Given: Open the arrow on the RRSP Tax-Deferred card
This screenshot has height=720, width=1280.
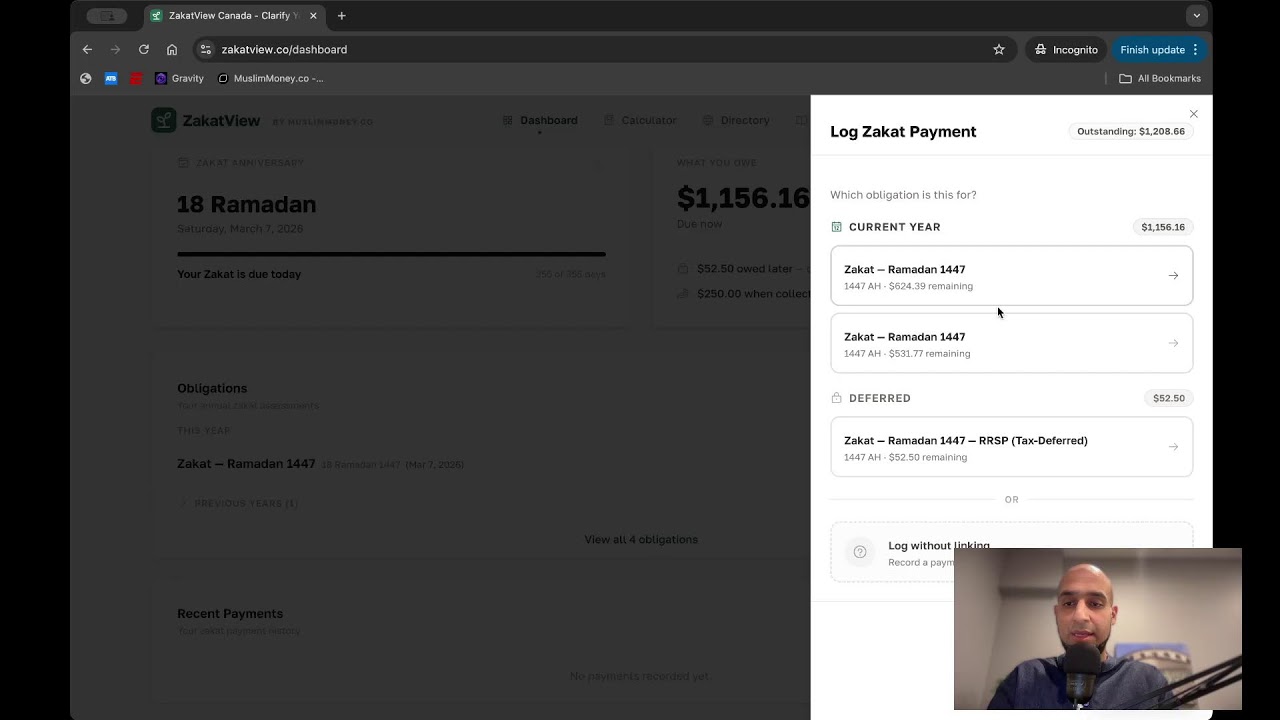Looking at the screenshot, I should coord(1173,447).
